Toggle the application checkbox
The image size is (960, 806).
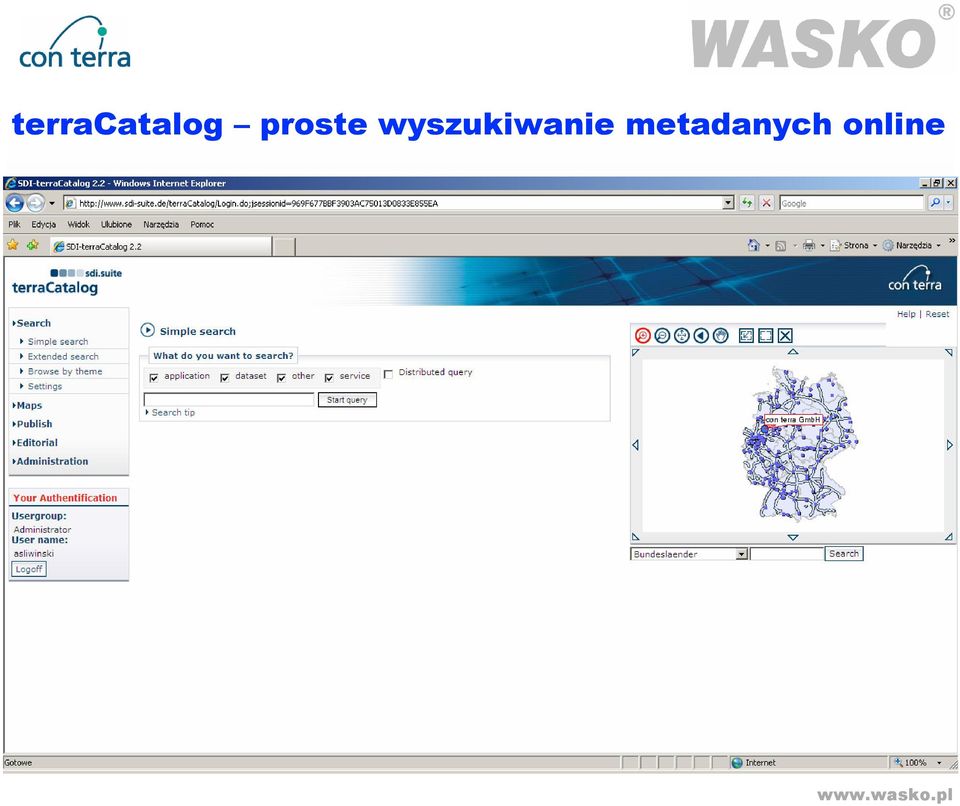point(154,377)
